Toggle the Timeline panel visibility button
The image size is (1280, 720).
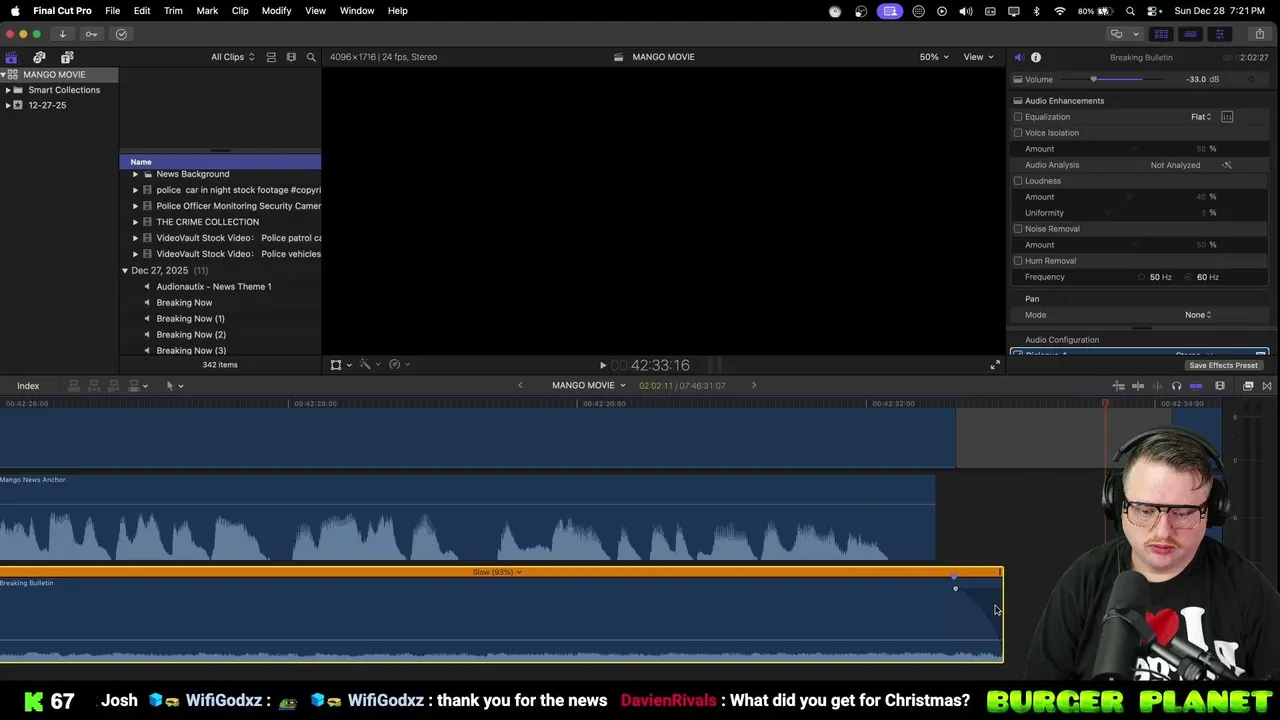(x=1190, y=34)
